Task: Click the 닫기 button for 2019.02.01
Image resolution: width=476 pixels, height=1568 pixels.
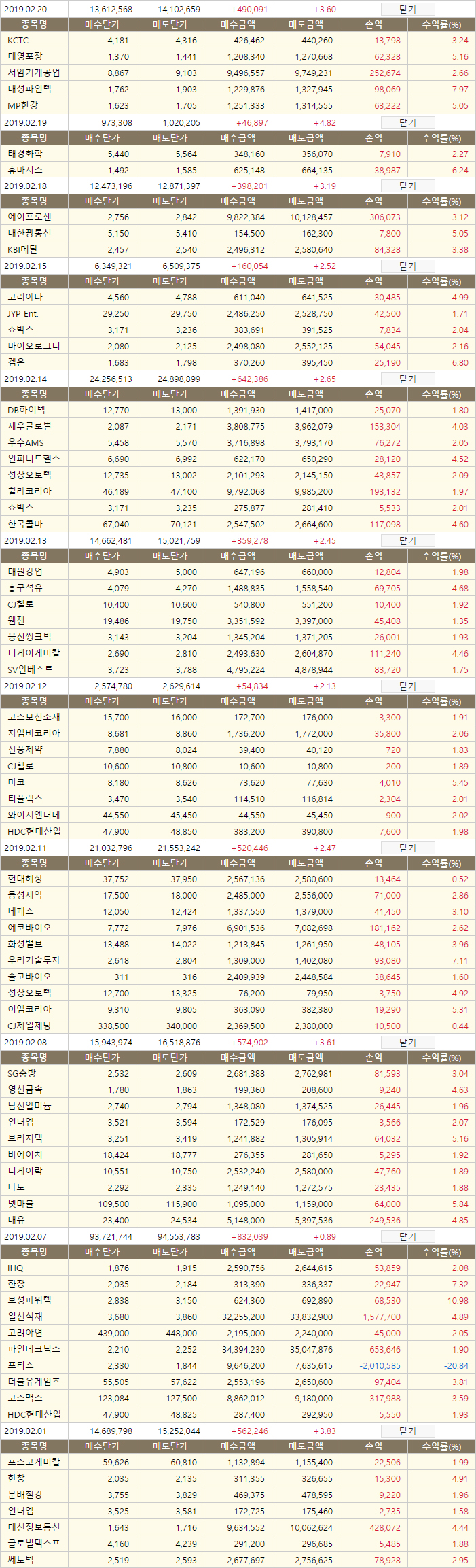Action: tap(407, 1431)
